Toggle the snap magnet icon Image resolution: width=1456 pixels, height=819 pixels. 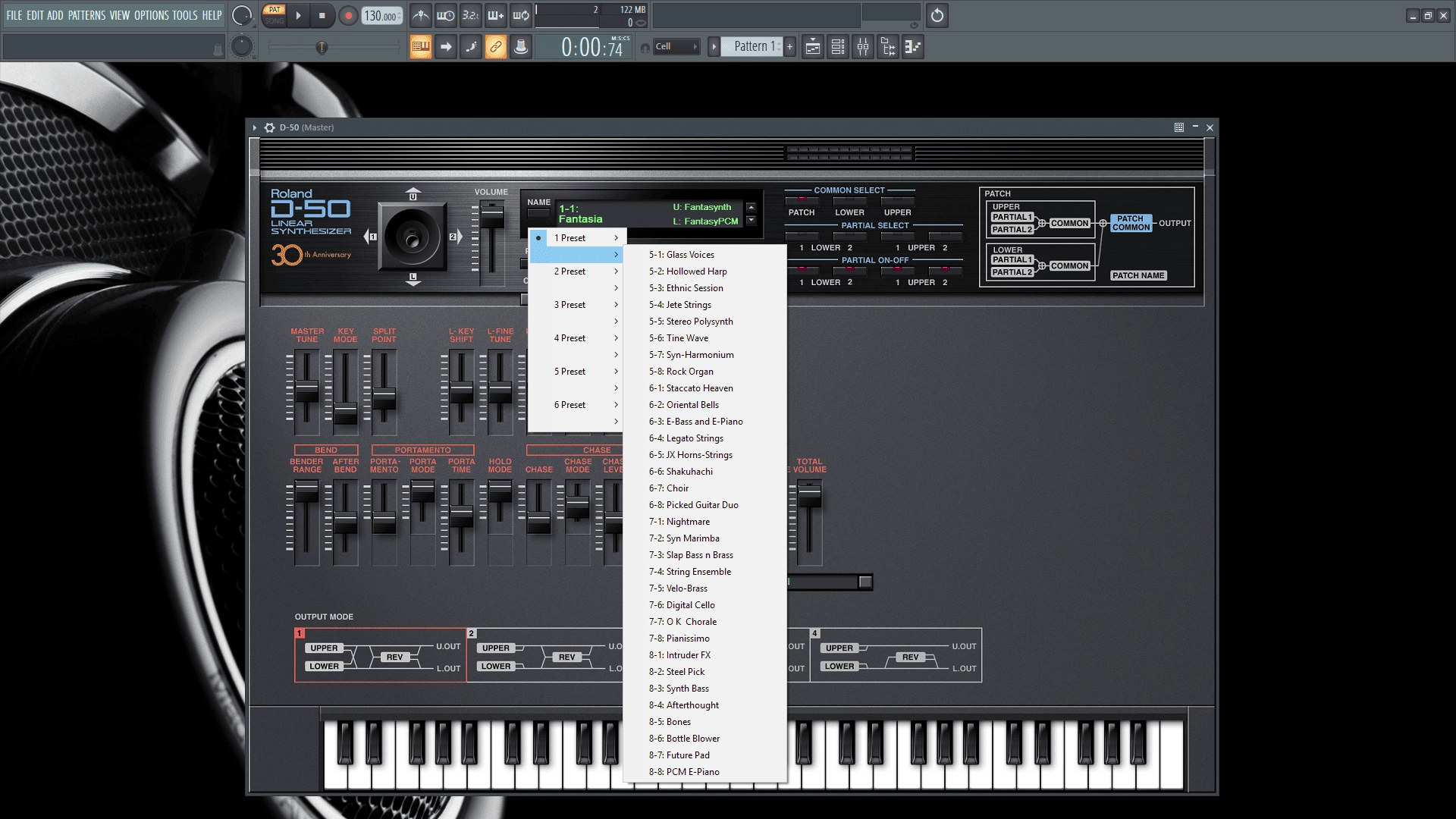[645, 48]
